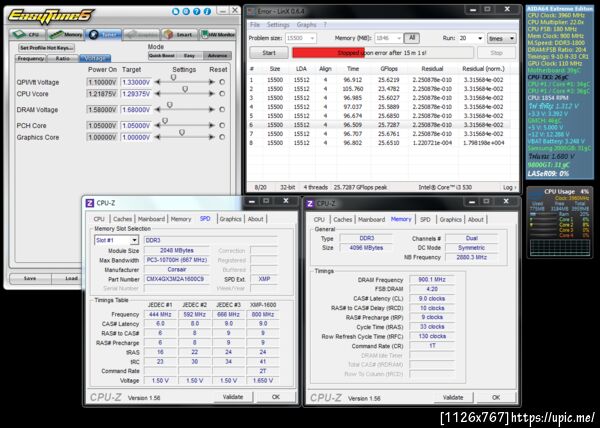Select LinX result row 8 with 25.6510 GFlops

coord(379,143)
